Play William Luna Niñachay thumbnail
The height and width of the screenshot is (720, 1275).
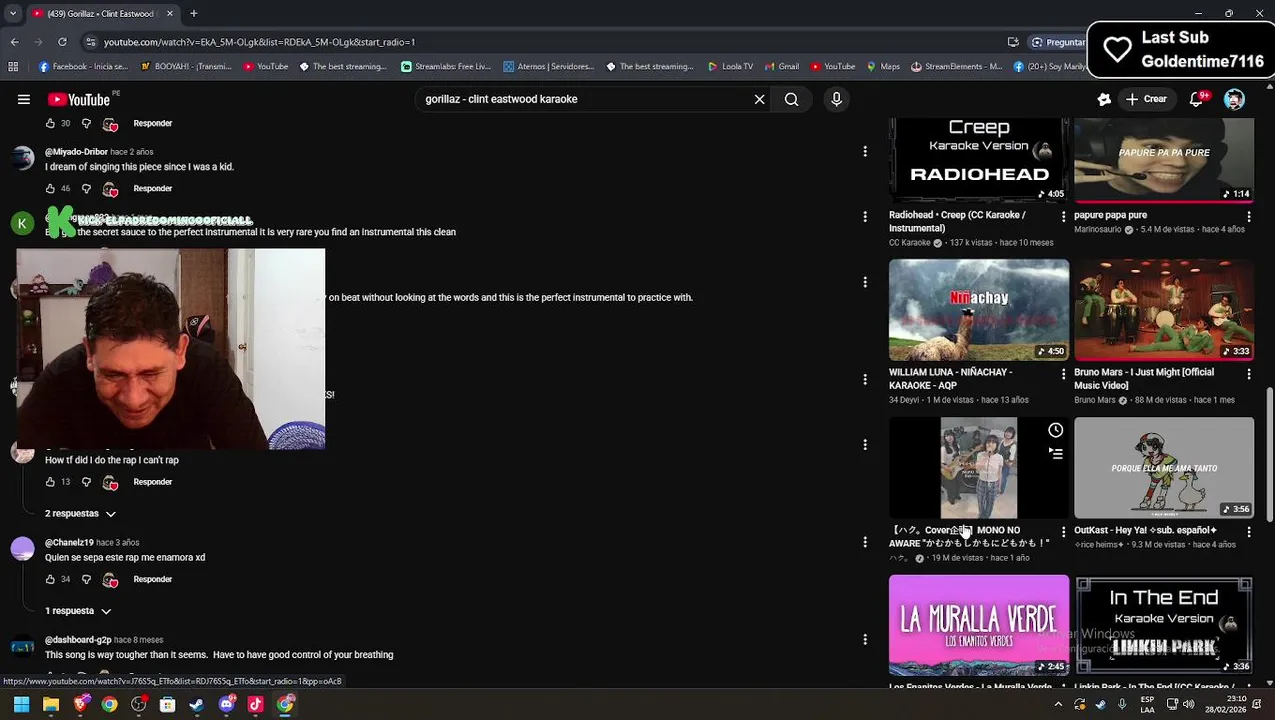979,310
